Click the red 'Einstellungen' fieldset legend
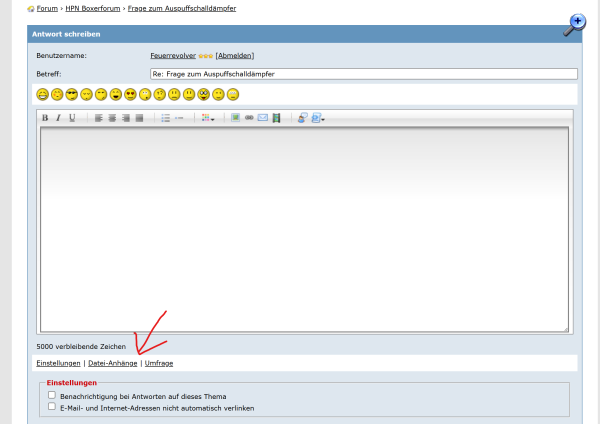Screen dimensions: 600x424 (x=72, y=383)
